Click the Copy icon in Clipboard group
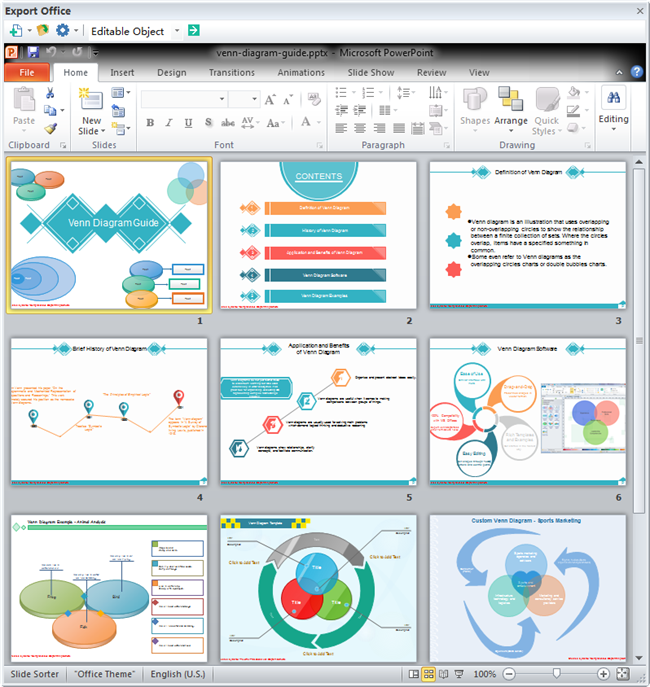Image resolution: width=650 pixels, height=687 pixels. pos(50,110)
